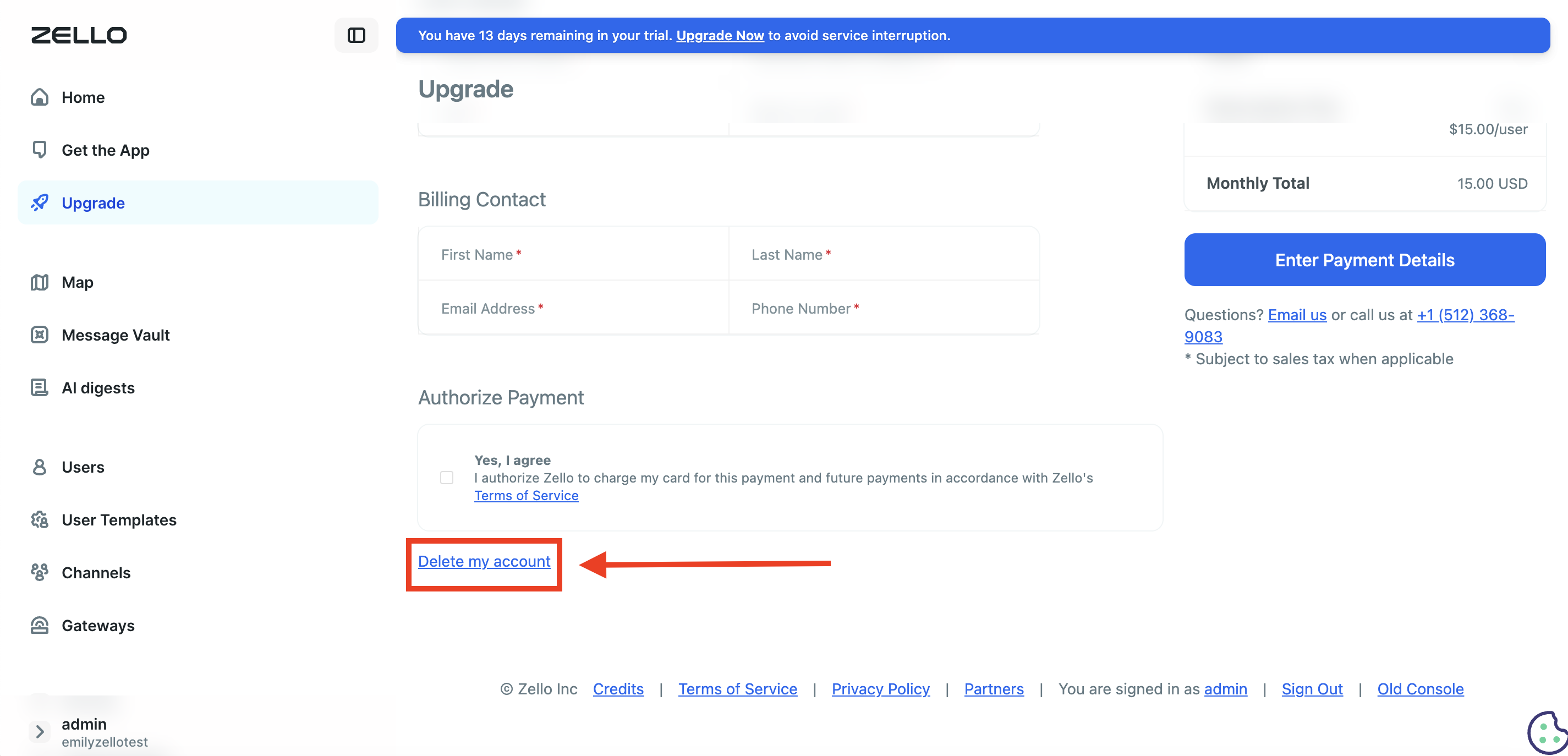This screenshot has height=756, width=1568.
Task: Click the Gateways icon
Action: 40,625
